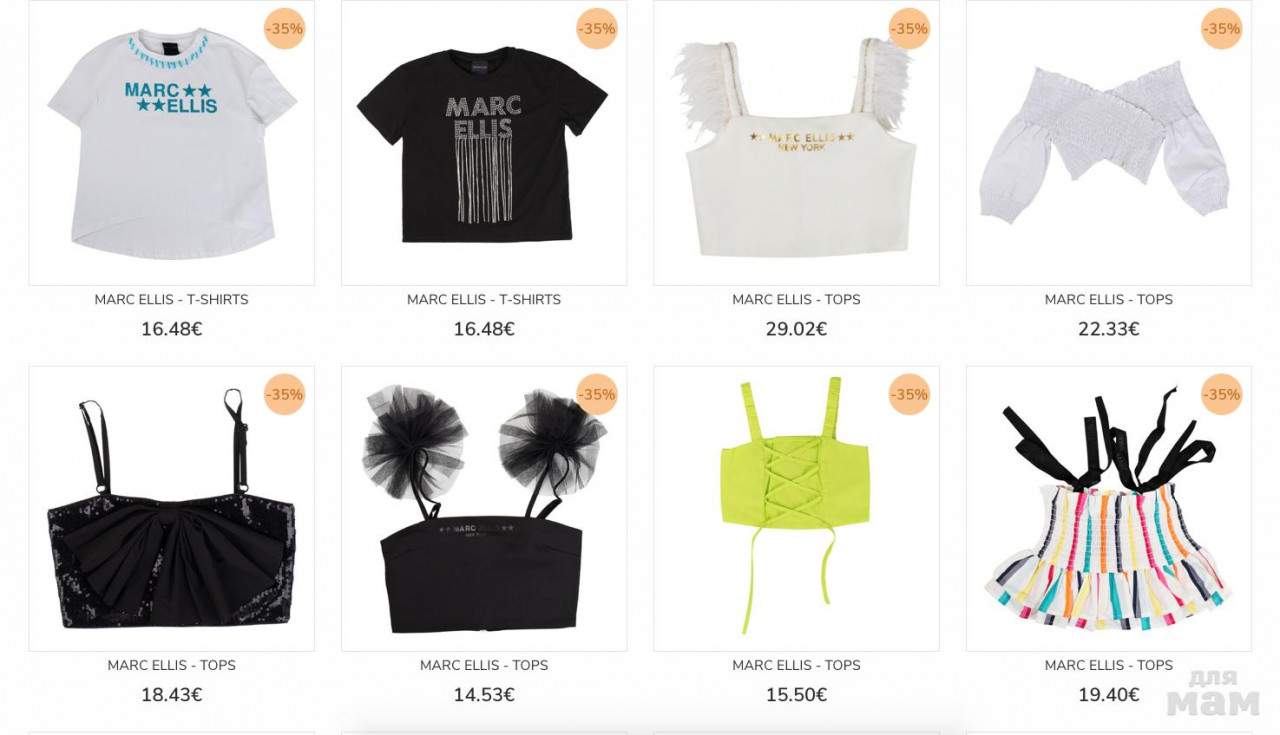Click the 15.50€ price under green top
The height and width of the screenshot is (735, 1280).
796,695
